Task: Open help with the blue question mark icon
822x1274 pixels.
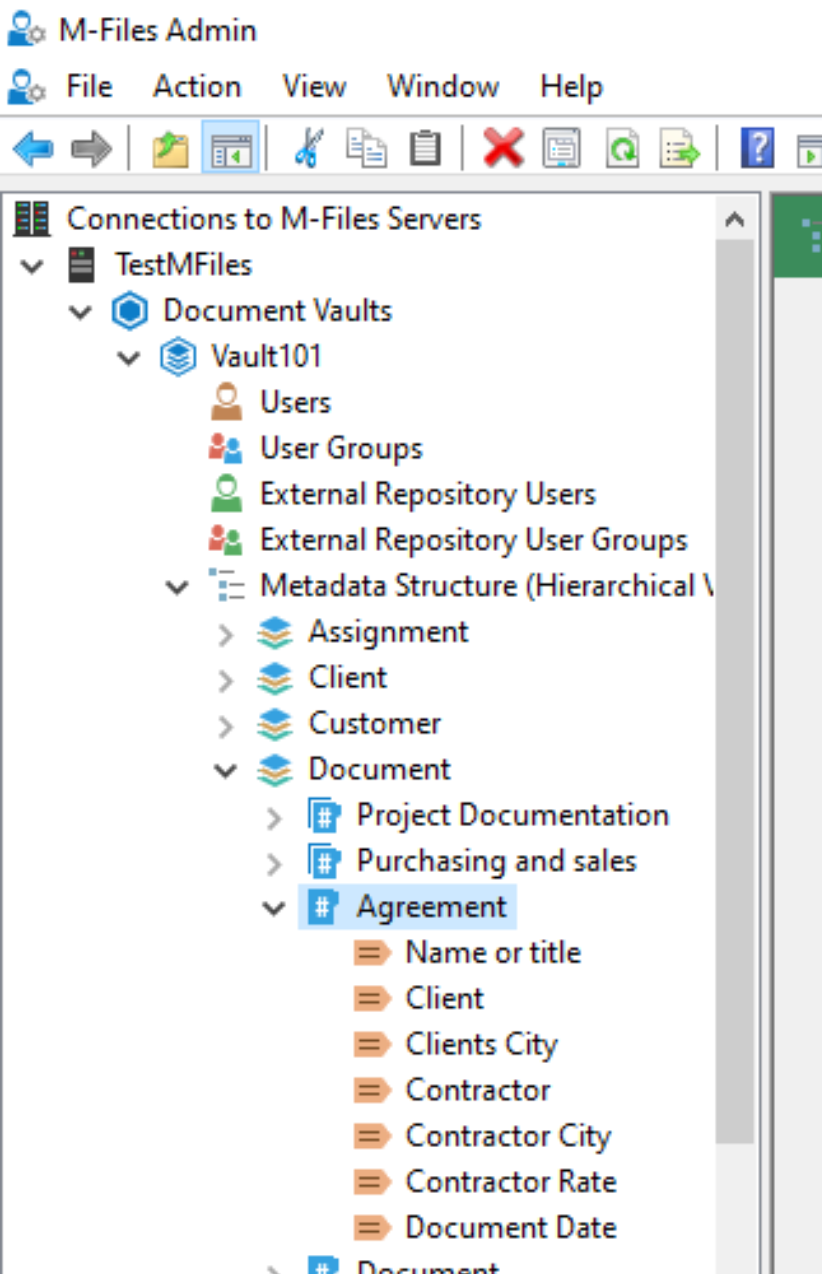Action: point(757,149)
